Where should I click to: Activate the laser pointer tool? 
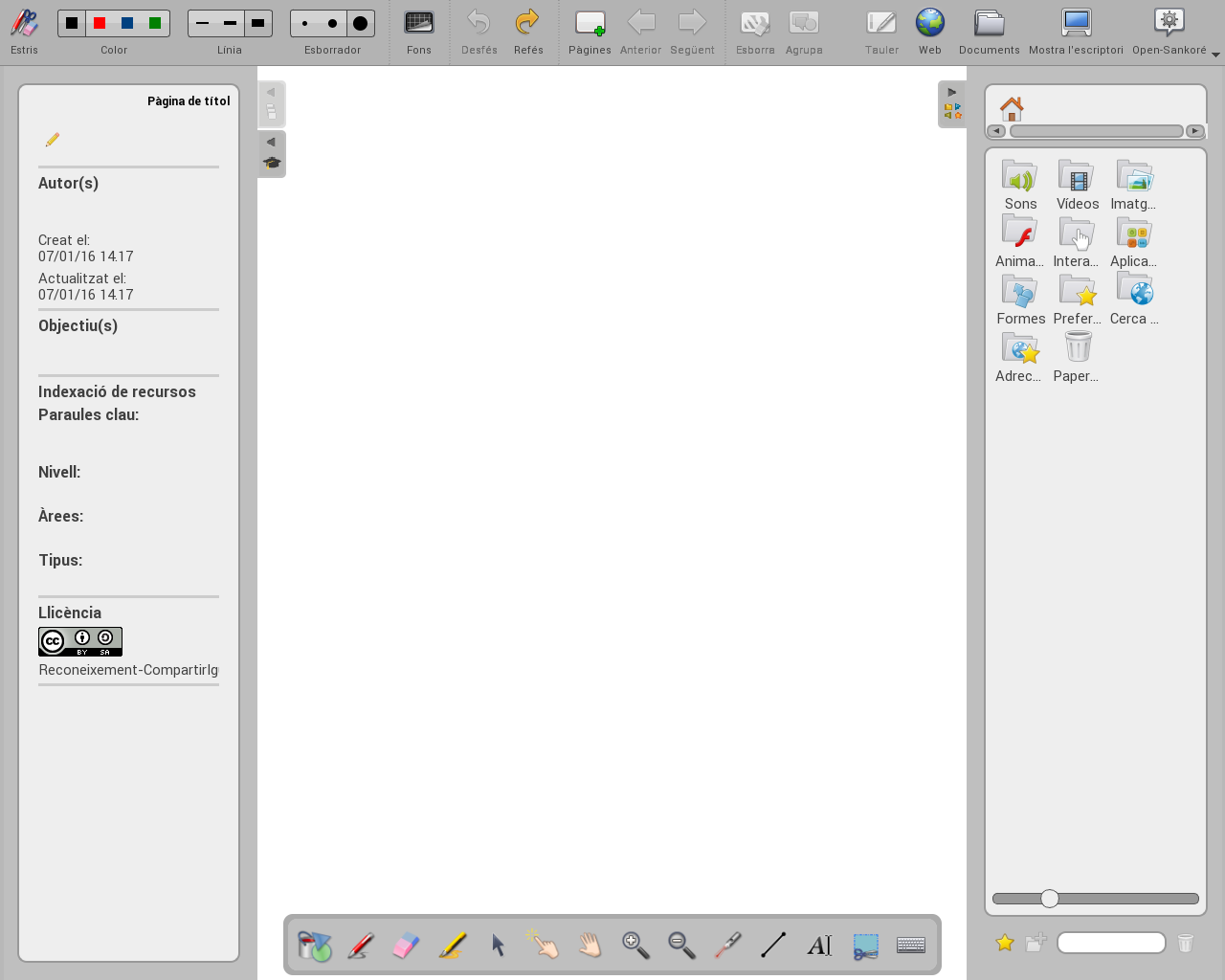coord(727,946)
